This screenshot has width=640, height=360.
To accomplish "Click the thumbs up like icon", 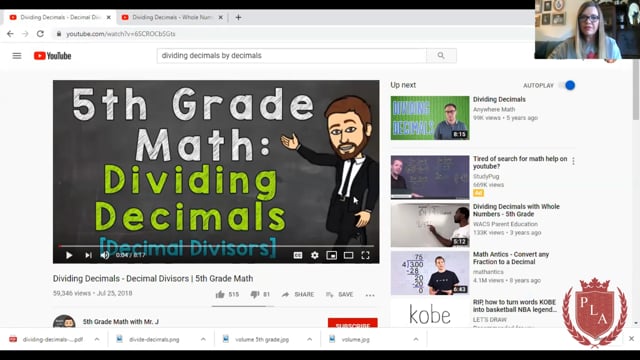I will pos(220,294).
